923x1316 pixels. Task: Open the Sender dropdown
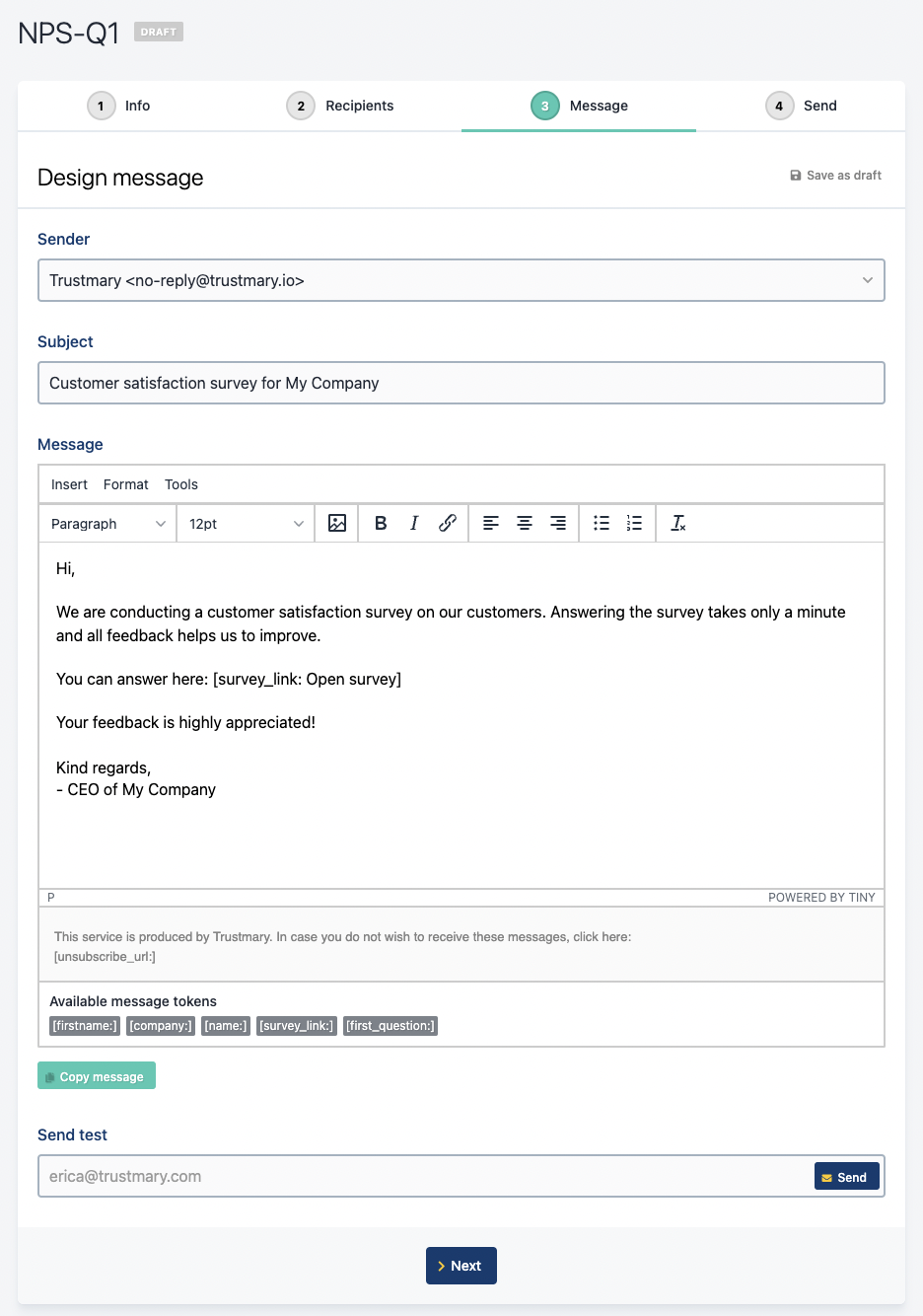pos(461,280)
